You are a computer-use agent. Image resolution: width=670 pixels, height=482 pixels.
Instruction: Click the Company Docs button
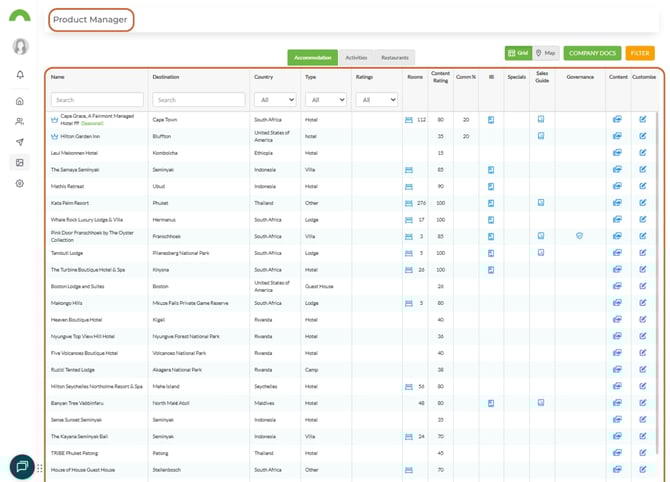pyautogui.click(x=592, y=52)
